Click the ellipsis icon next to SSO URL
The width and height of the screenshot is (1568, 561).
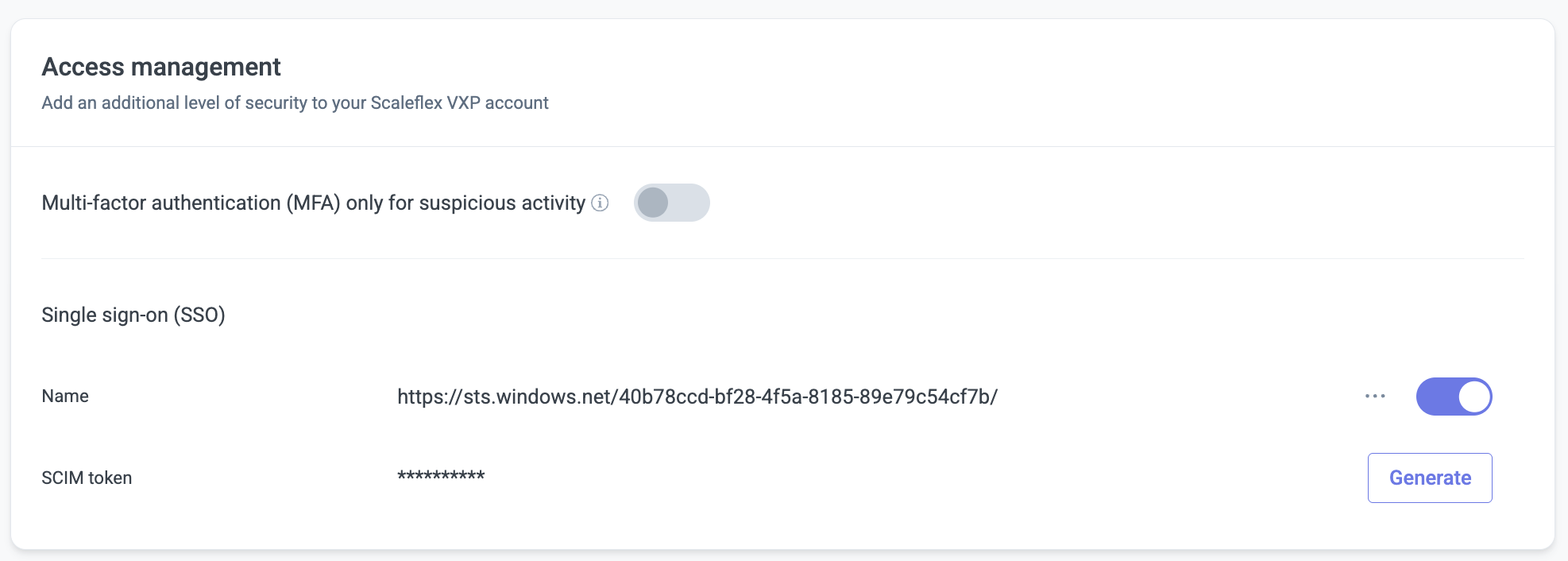[1375, 397]
